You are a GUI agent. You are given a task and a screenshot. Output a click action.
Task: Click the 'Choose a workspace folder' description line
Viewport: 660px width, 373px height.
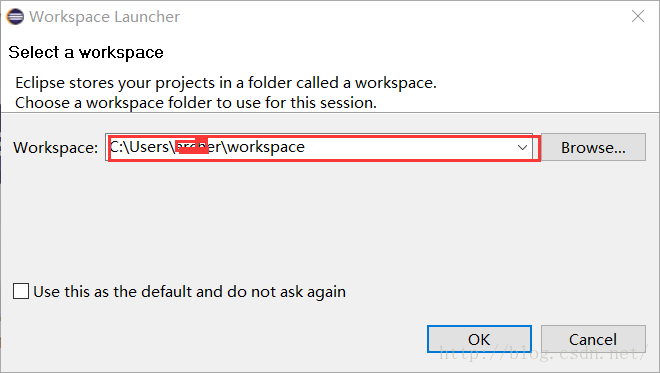196,103
